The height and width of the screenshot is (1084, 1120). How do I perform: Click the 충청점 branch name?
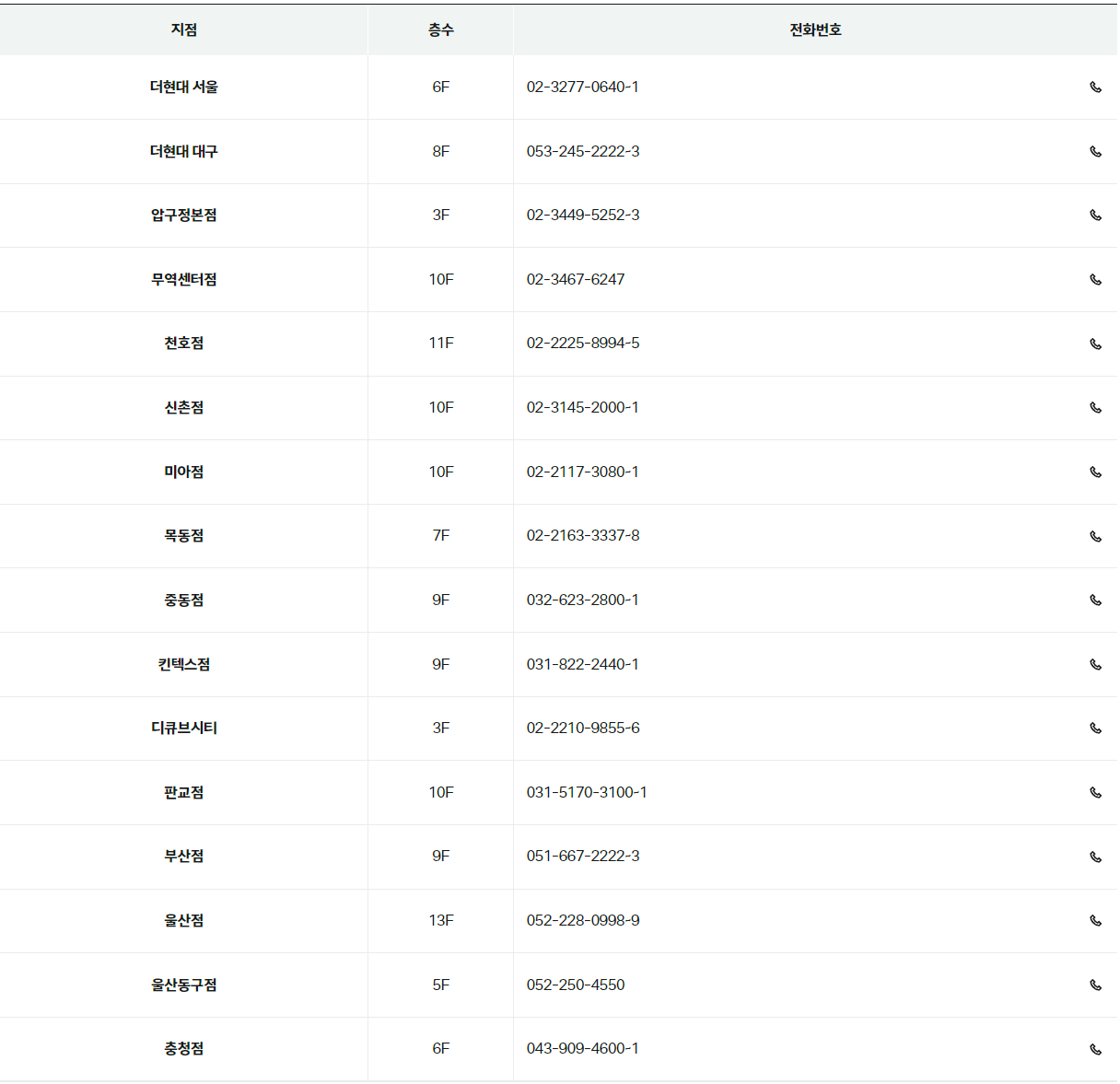pyautogui.click(x=184, y=1048)
